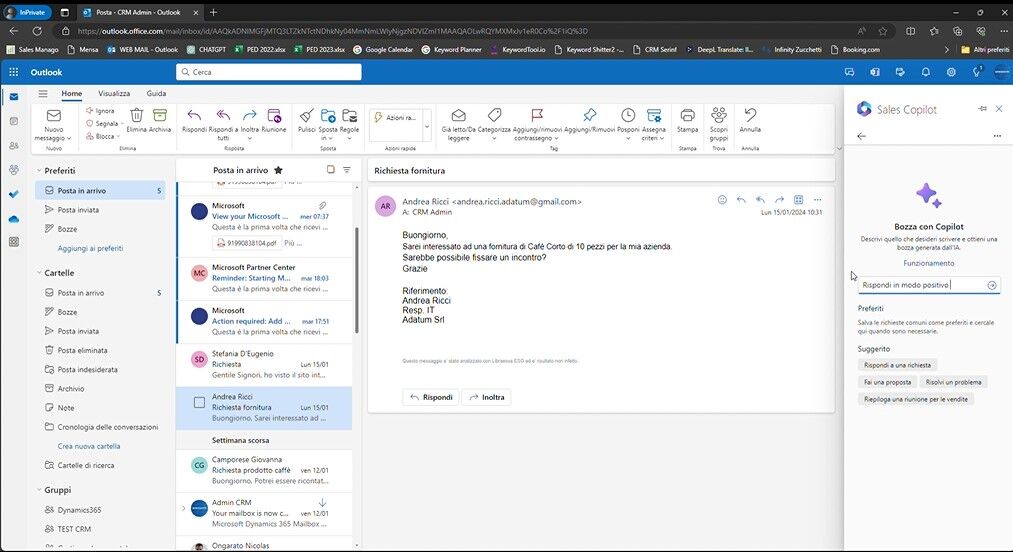Click the Pulisci broom icon
Viewport: 1013px width, 552px height.
point(306,116)
